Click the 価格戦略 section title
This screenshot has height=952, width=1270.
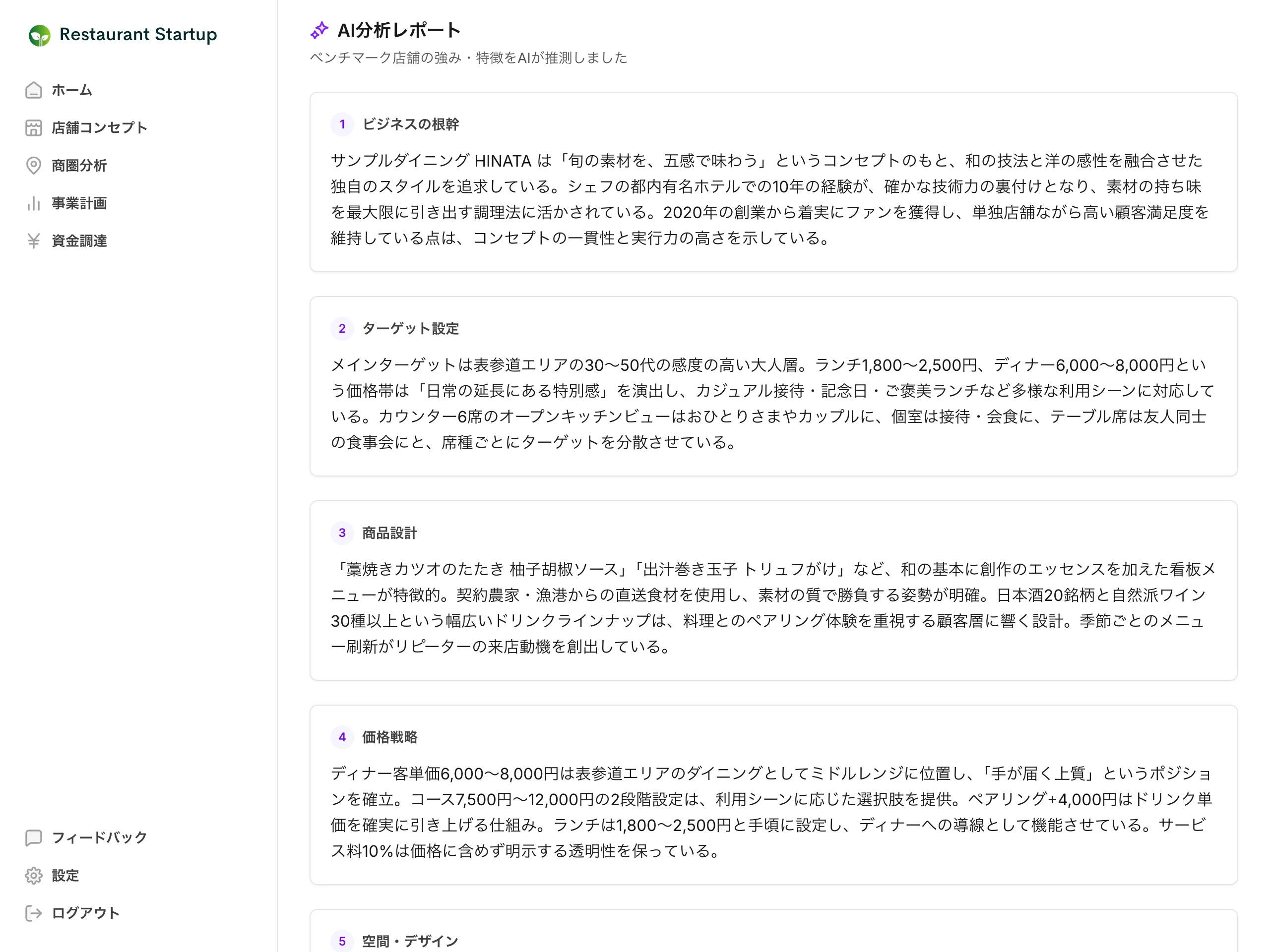click(x=389, y=737)
